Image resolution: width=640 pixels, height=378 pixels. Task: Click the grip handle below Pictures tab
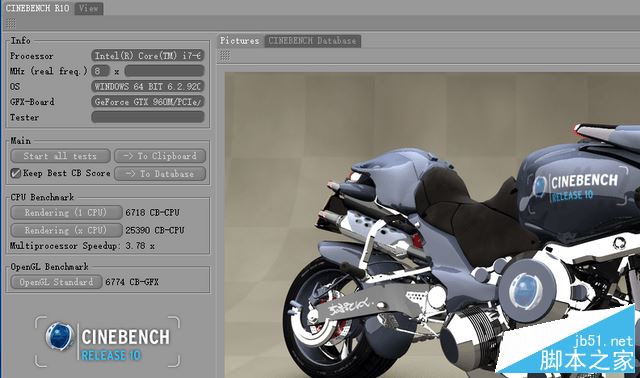pyautogui.click(x=224, y=55)
